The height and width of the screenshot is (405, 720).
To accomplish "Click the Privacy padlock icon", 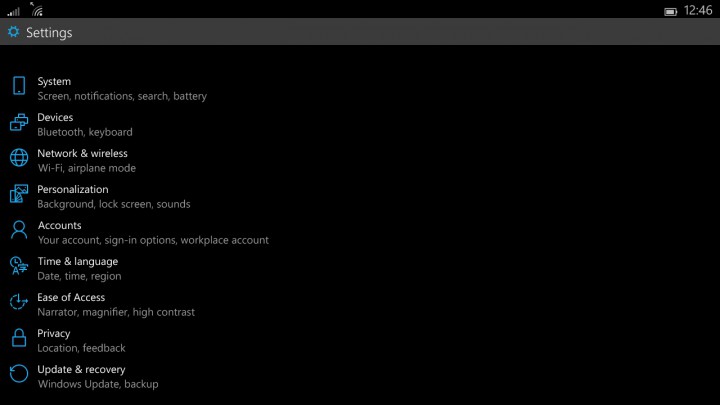I will (x=19, y=338).
